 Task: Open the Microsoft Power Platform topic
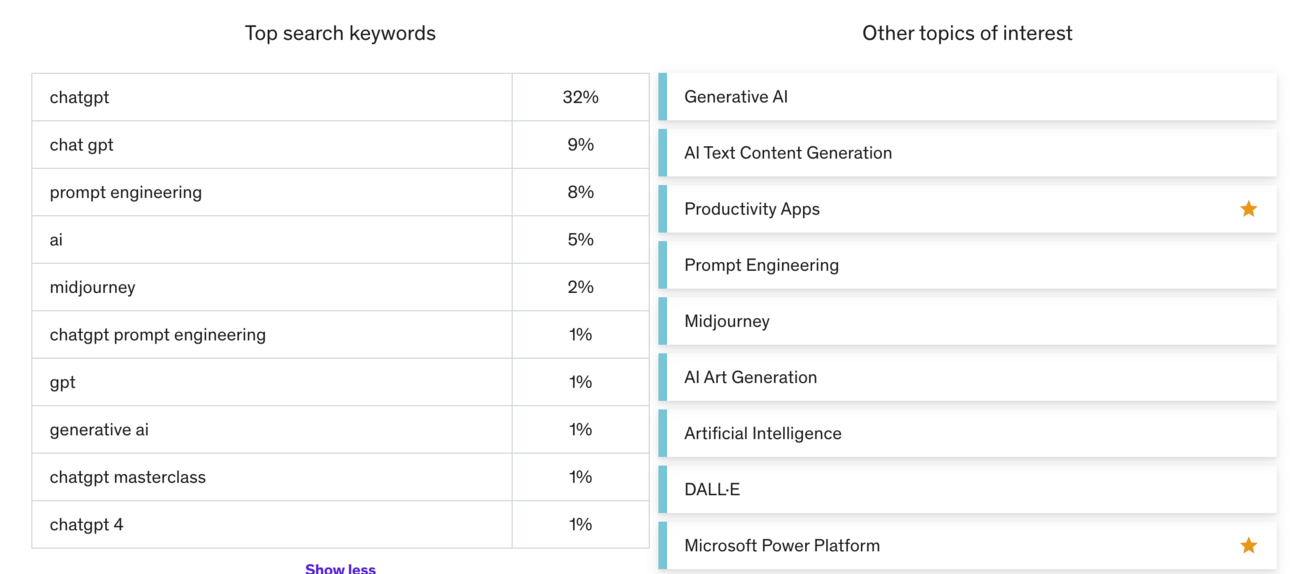(x=782, y=545)
